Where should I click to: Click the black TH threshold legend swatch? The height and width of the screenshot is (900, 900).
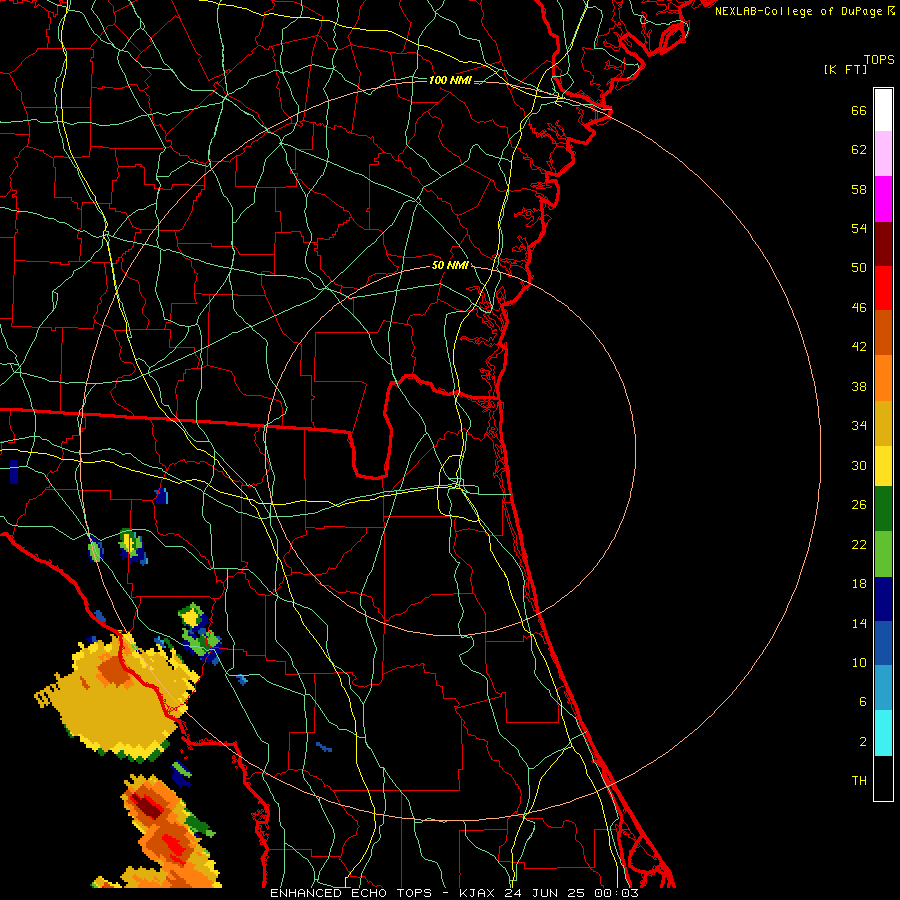click(x=883, y=778)
